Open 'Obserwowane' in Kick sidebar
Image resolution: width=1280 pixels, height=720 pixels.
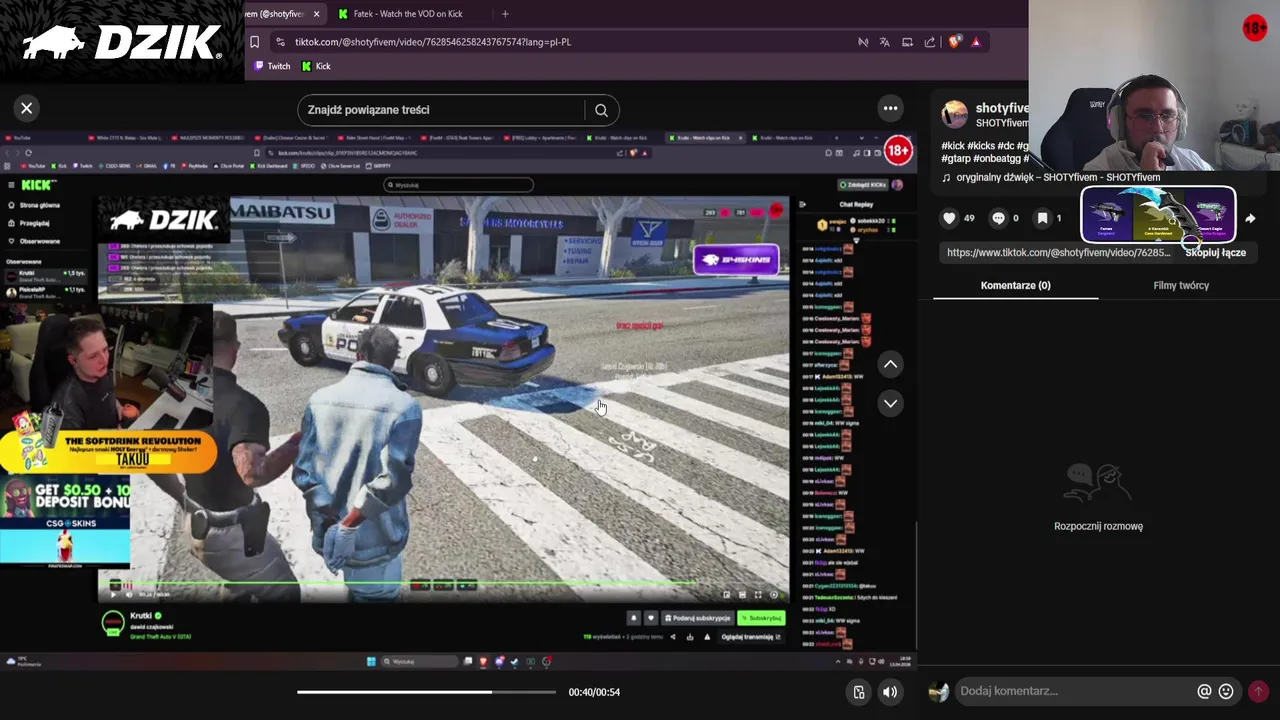(33, 241)
